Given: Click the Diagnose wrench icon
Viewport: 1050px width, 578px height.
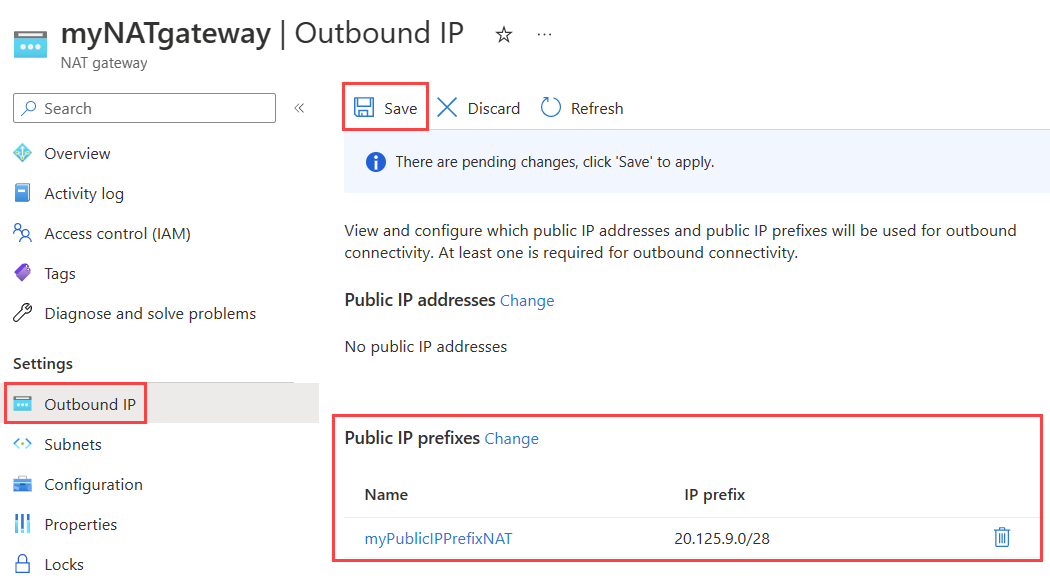Looking at the screenshot, I should pyautogui.click(x=23, y=313).
